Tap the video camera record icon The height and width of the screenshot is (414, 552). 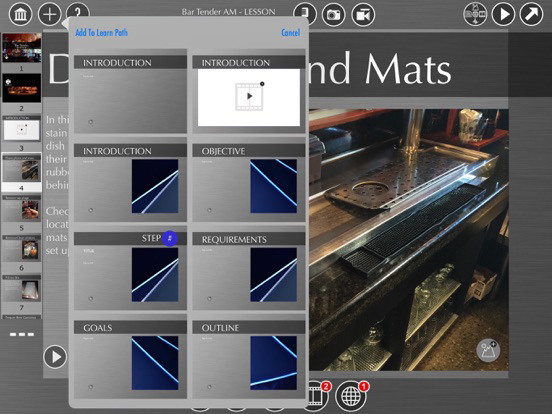tap(363, 14)
